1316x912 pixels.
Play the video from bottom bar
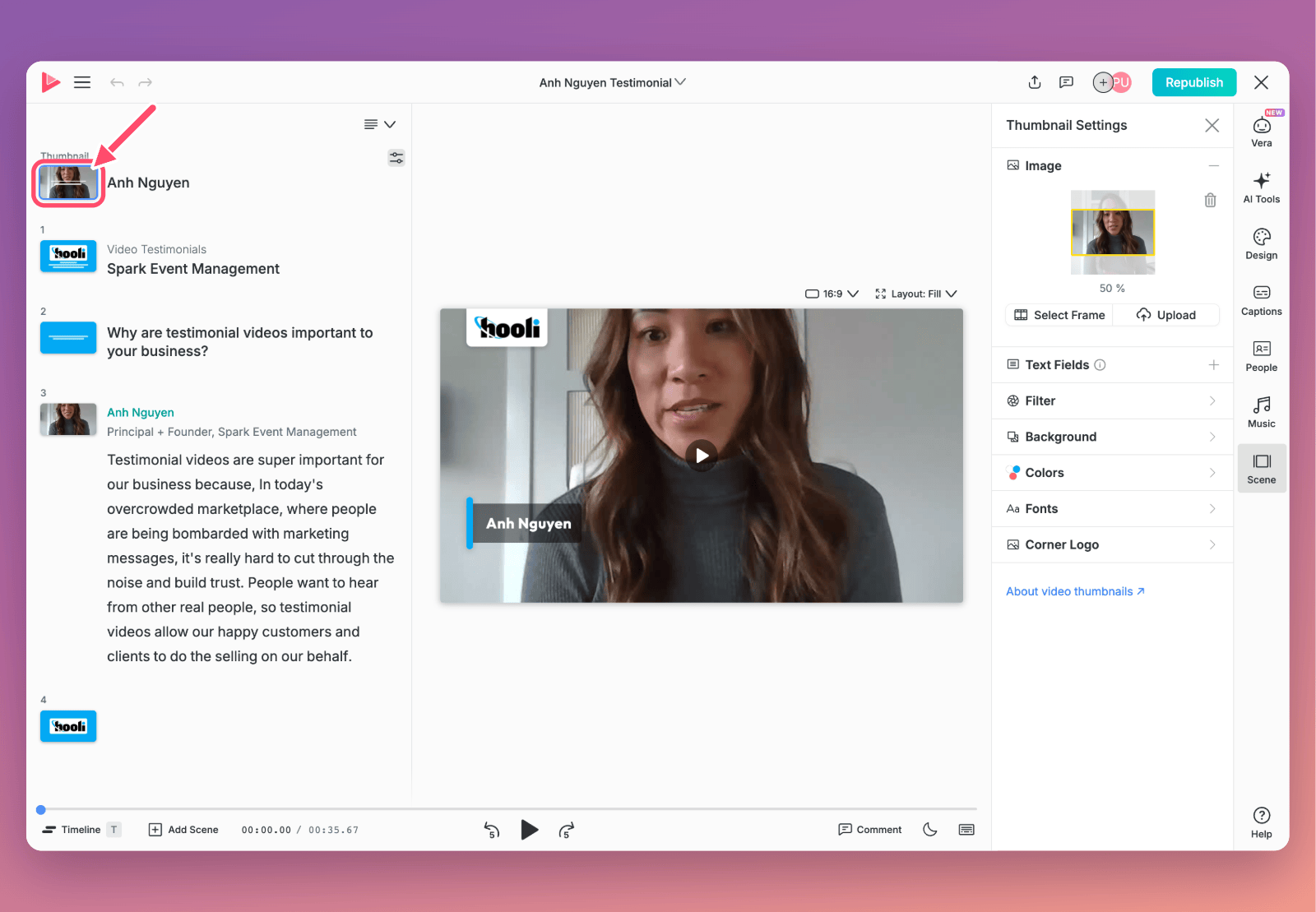[x=530, y=830]
